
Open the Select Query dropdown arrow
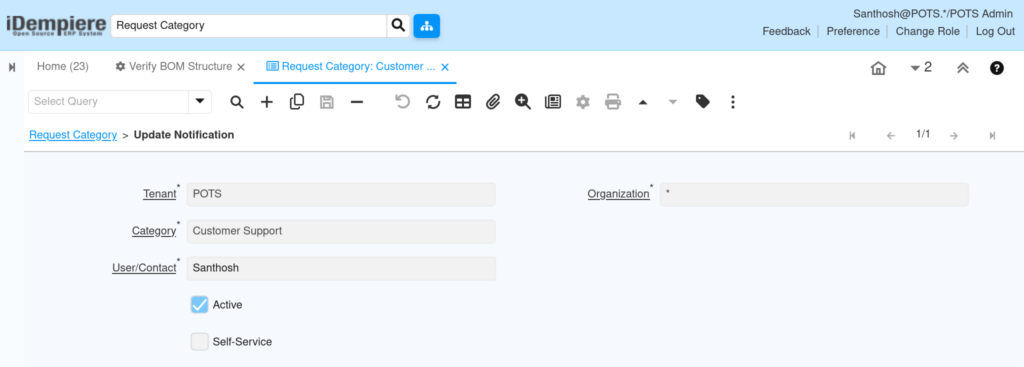pyautogui.click(x=200, y=102)
